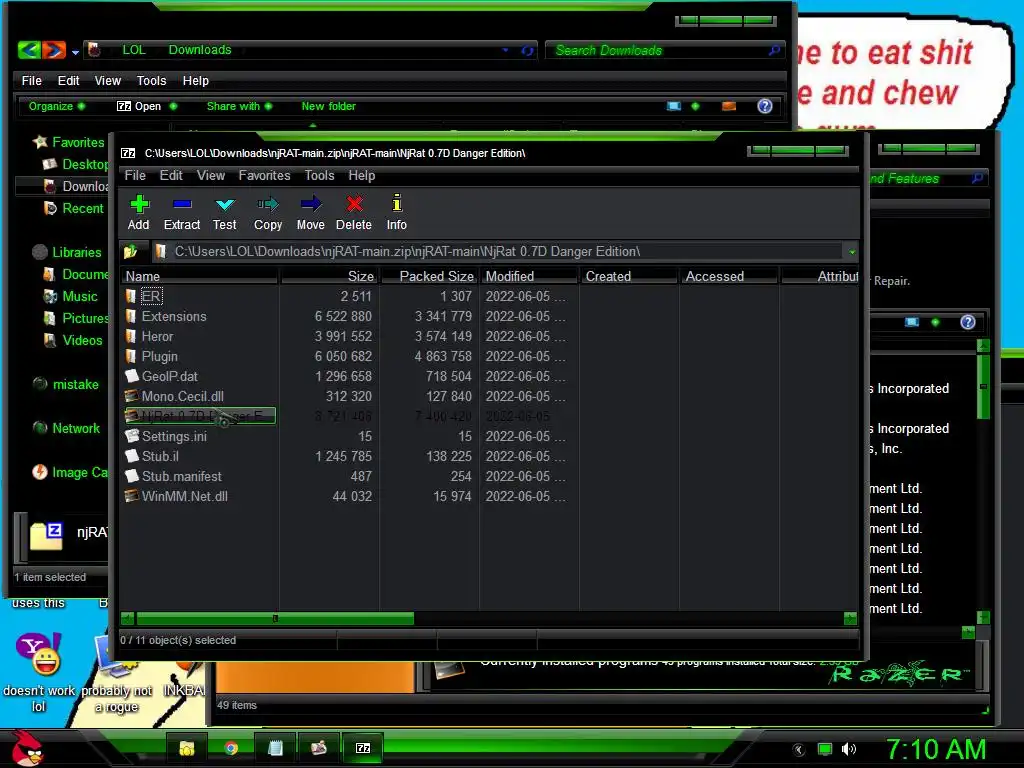Image resolution: width=1024 pixels, height=768 pixels.
Task: Select the Heror folder
Action: tap(157, 336)
